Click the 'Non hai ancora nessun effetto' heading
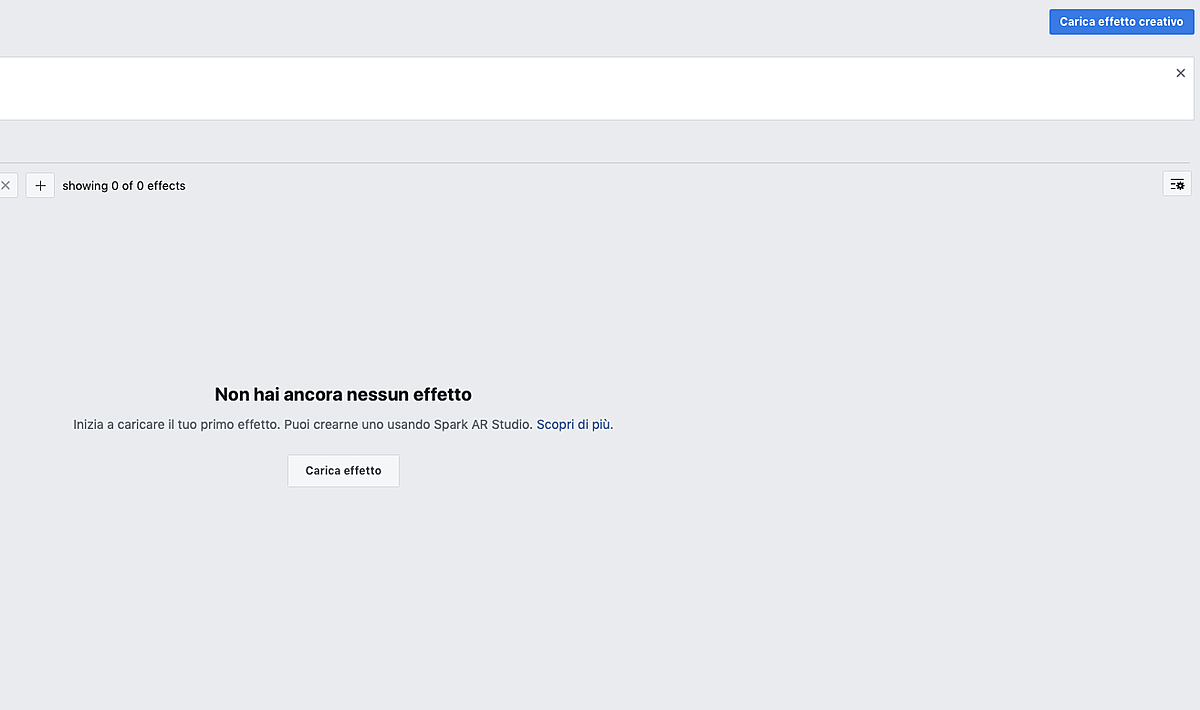 point(343,394)
